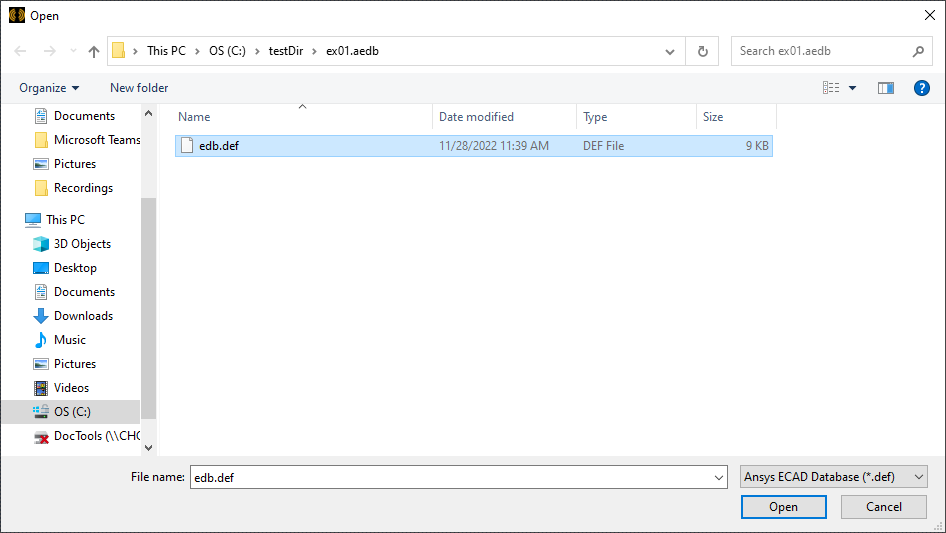
Task: Refresh the ex01.aedb folder view
Action: click(x=702, y=51)
